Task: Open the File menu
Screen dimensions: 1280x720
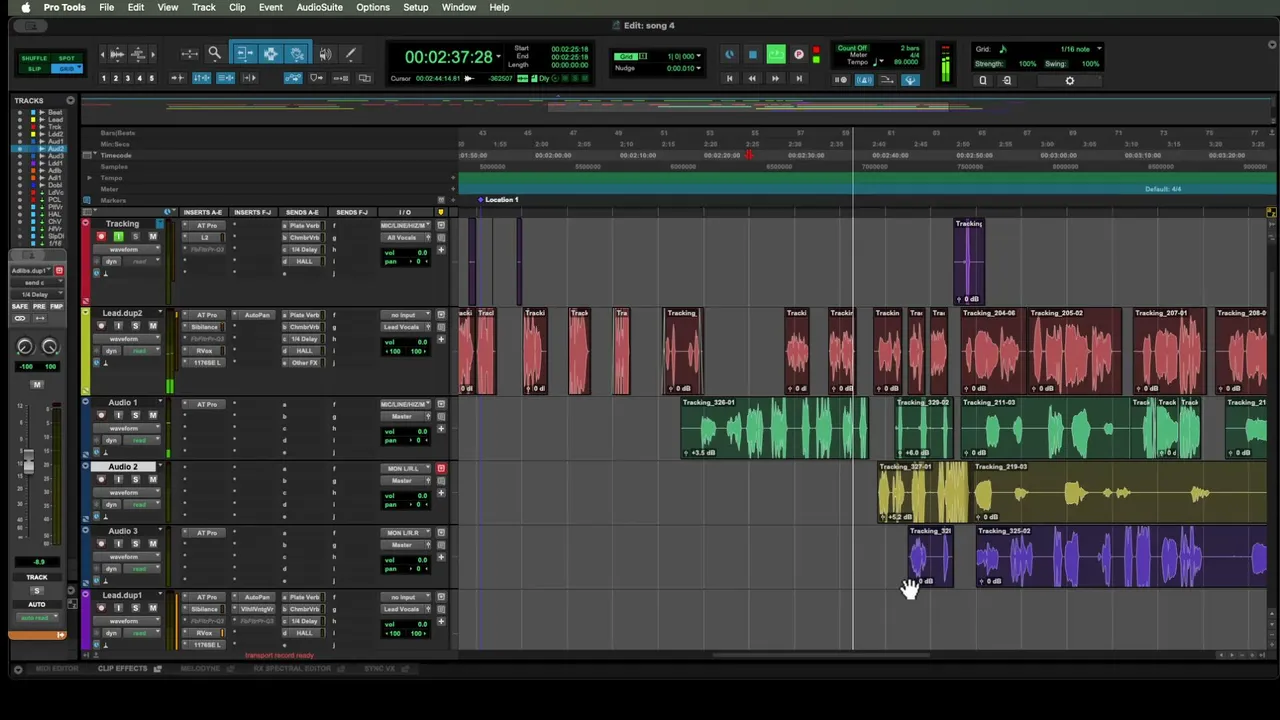Action: pyautogui.click(x=106, y=8)
